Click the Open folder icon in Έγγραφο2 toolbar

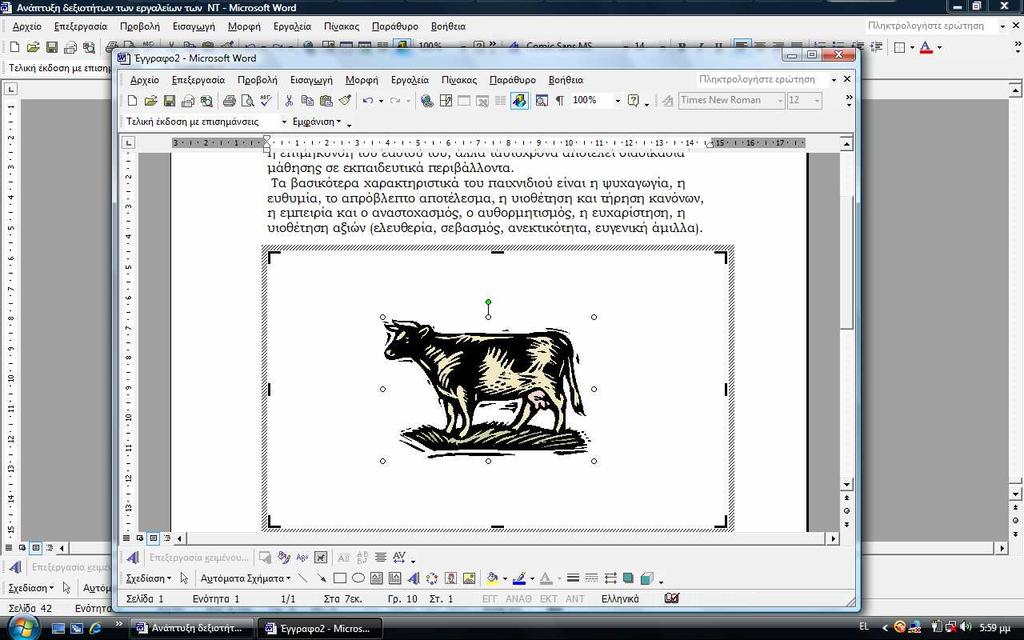[x=151, y=101]
